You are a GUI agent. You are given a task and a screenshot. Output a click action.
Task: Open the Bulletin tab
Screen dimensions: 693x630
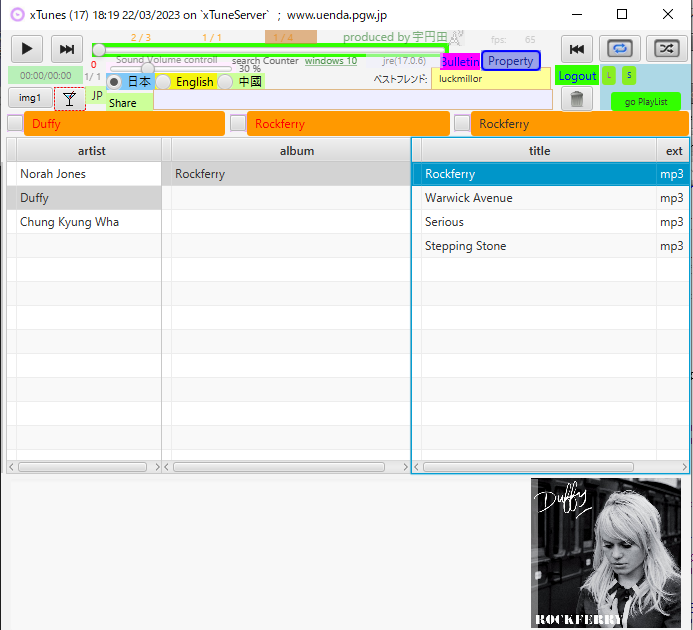point(460,62)
